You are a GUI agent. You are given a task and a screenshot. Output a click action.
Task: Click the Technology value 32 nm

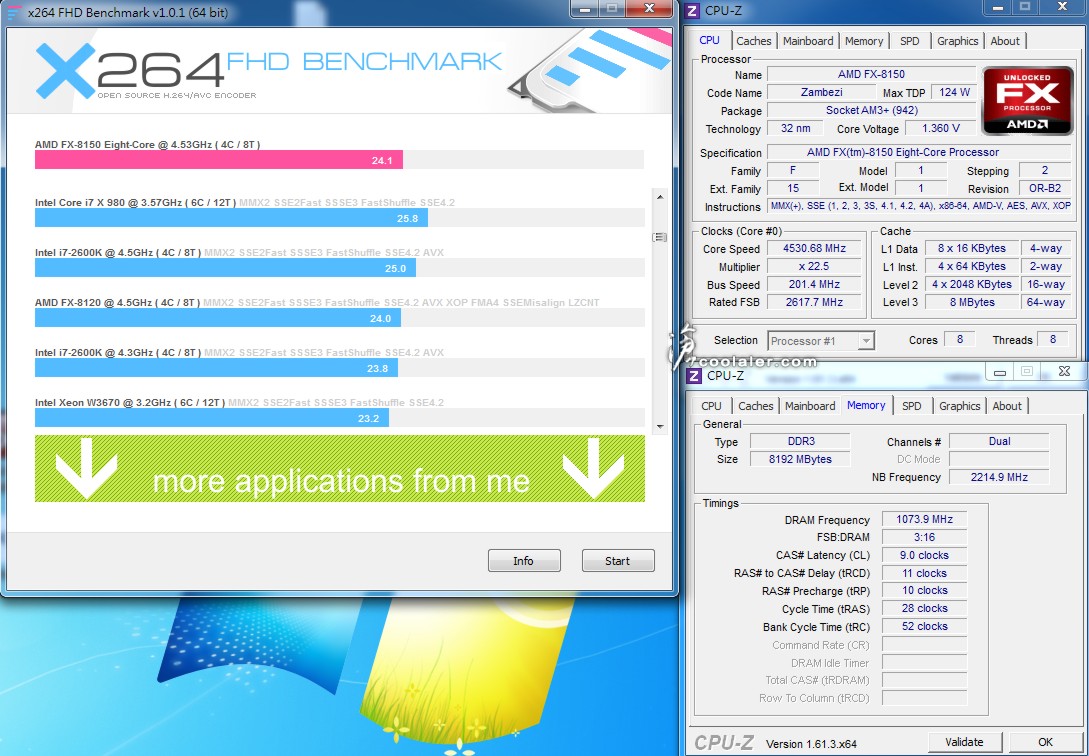(x=795, y=128)
